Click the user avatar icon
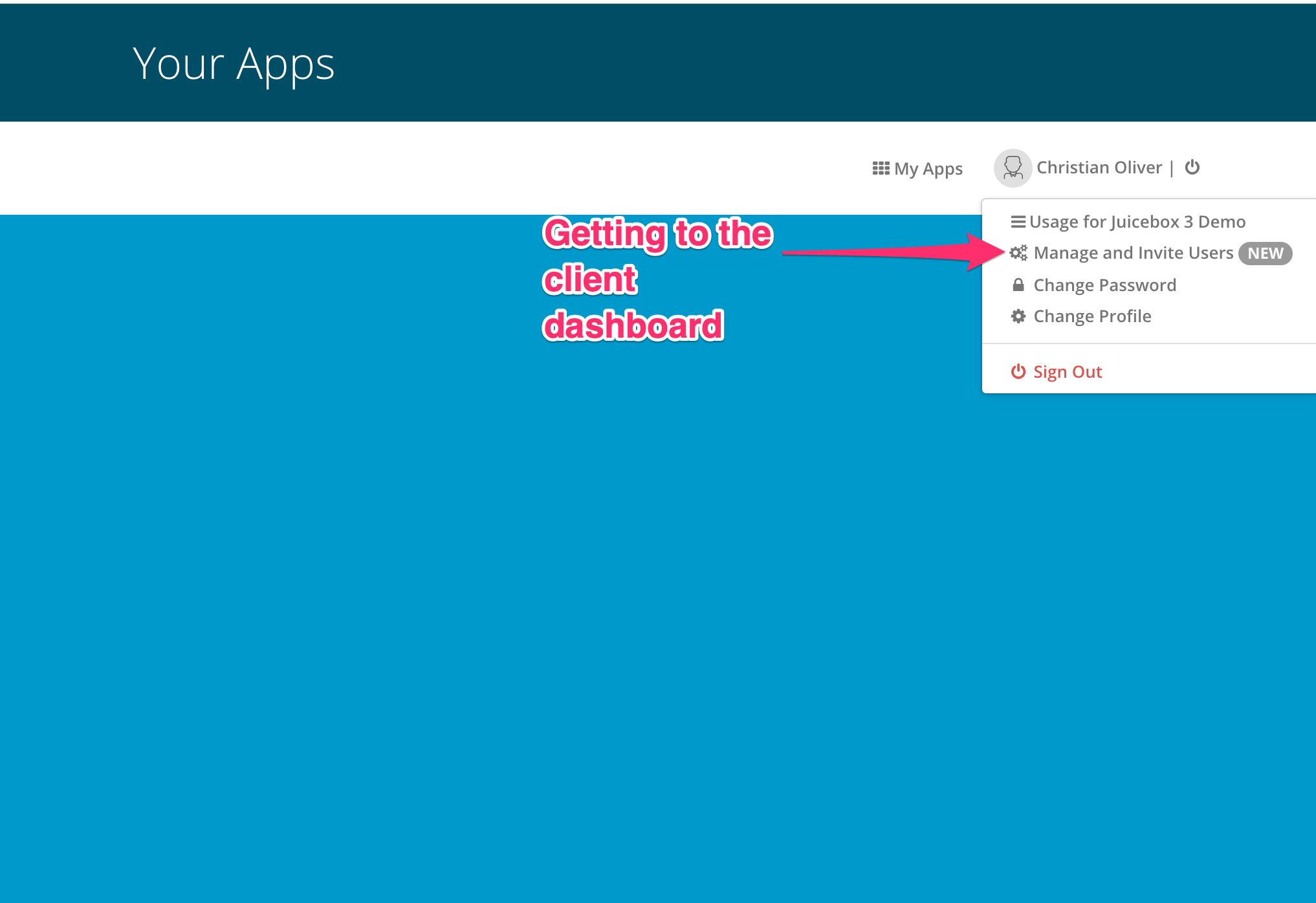1316x903 pixels. 1013,168
